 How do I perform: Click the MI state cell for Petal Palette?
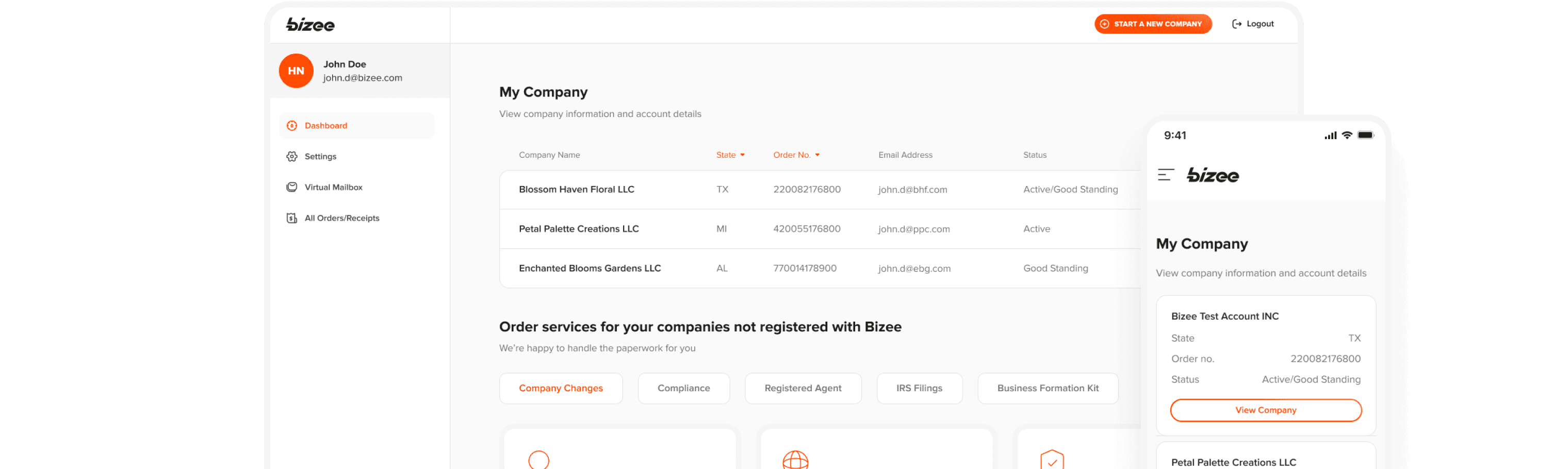pyautogui.click(x=722, y=229)
